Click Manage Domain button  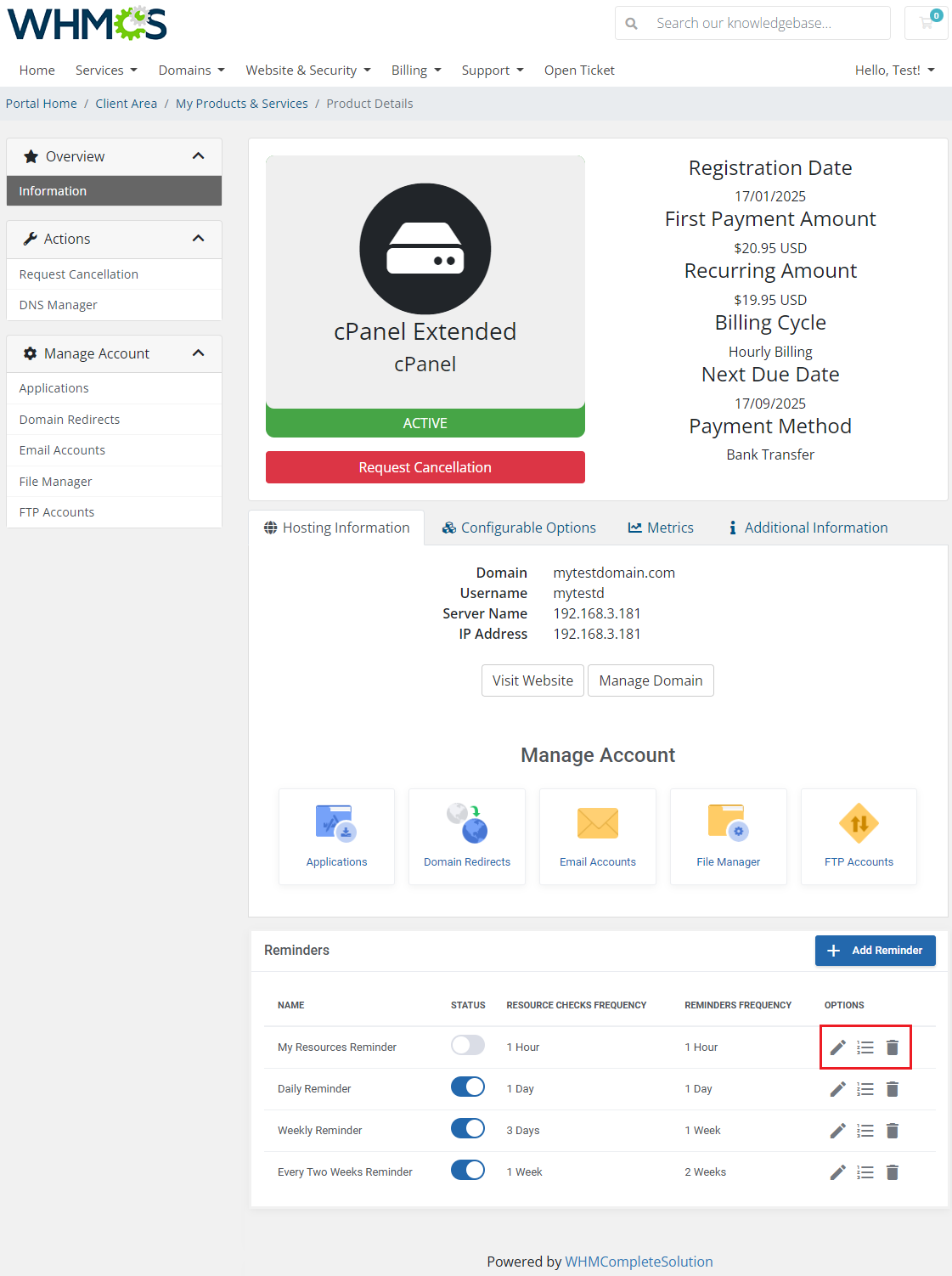[x=651, y=680]
